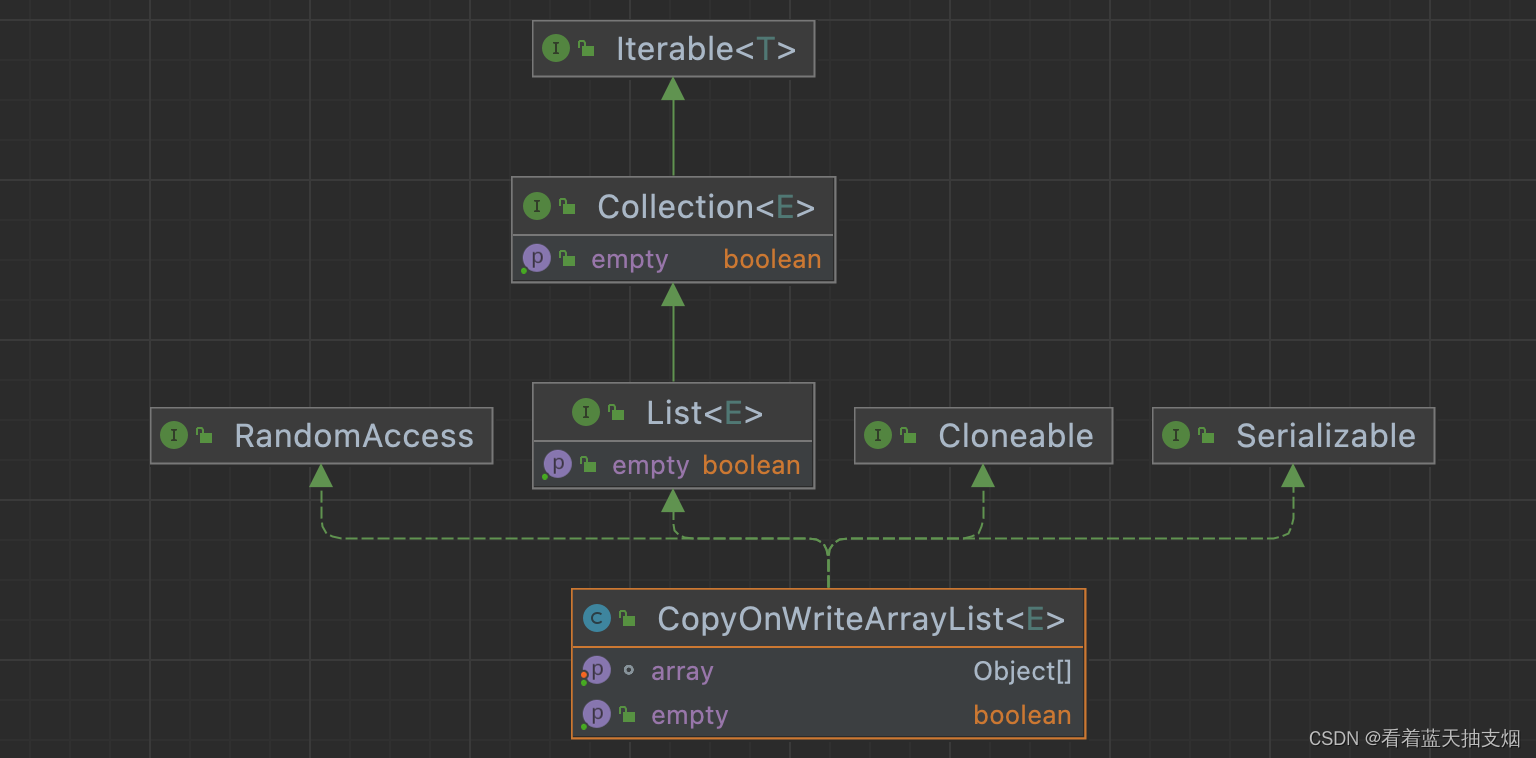
Task: Select the CopyOnWriteArrayList<E> class title
Action: coord(861,619)
